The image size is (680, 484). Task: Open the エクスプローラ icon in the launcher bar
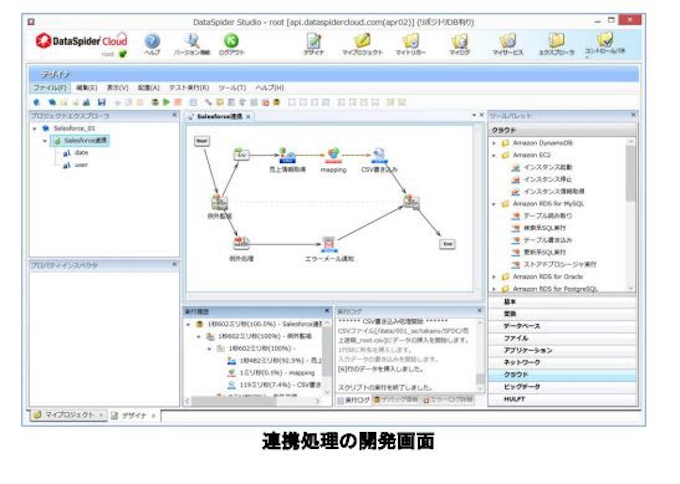pos(554,40)
